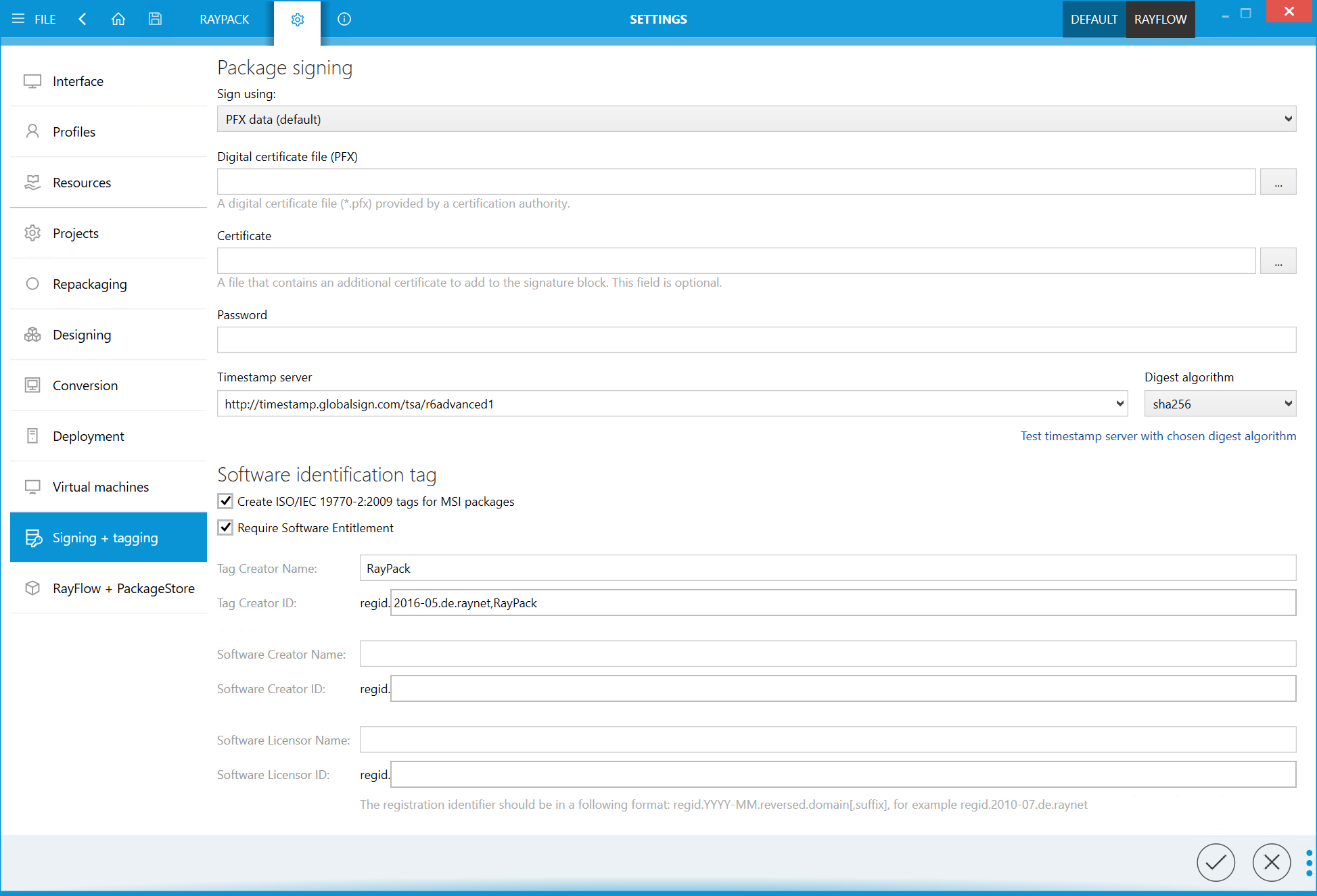
Task: Click the Conversion icon in sidebar
Action: click(x=32, y=385)
